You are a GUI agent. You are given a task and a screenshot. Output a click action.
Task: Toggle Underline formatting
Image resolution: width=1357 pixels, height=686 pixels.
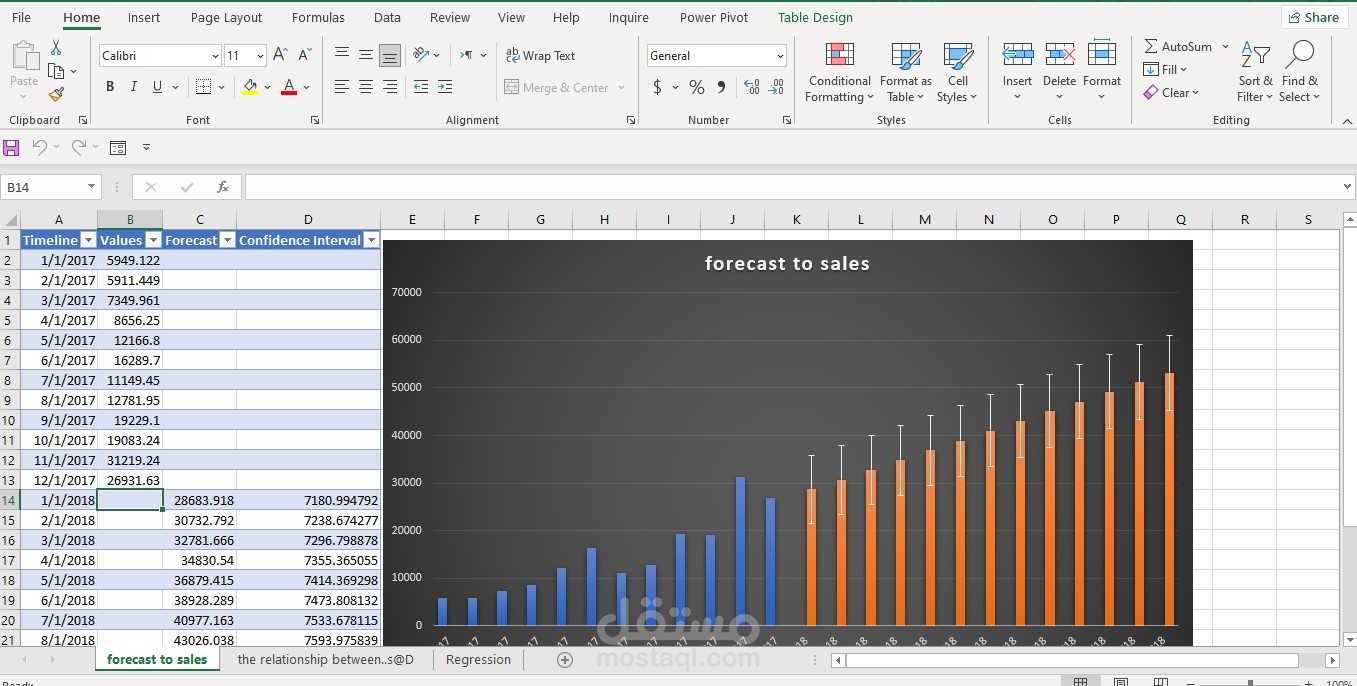pyautogui.click(x=157, y=87)
